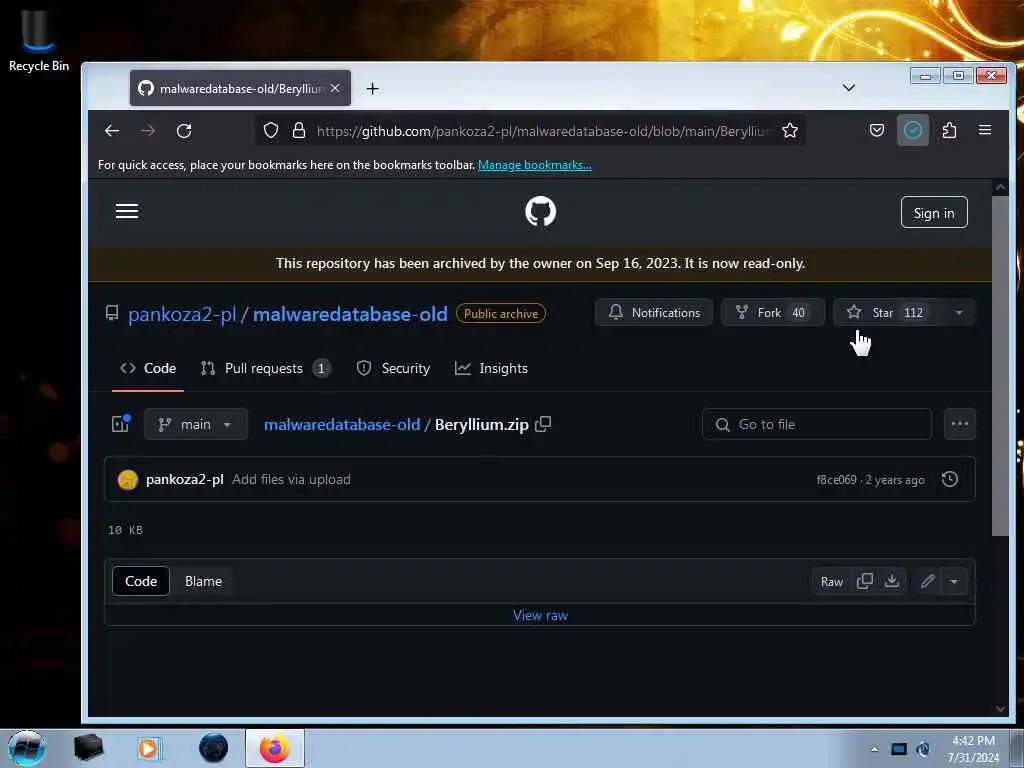
Task: Copy the Beryllium.zip file path
Action: [x=543, y=424]
